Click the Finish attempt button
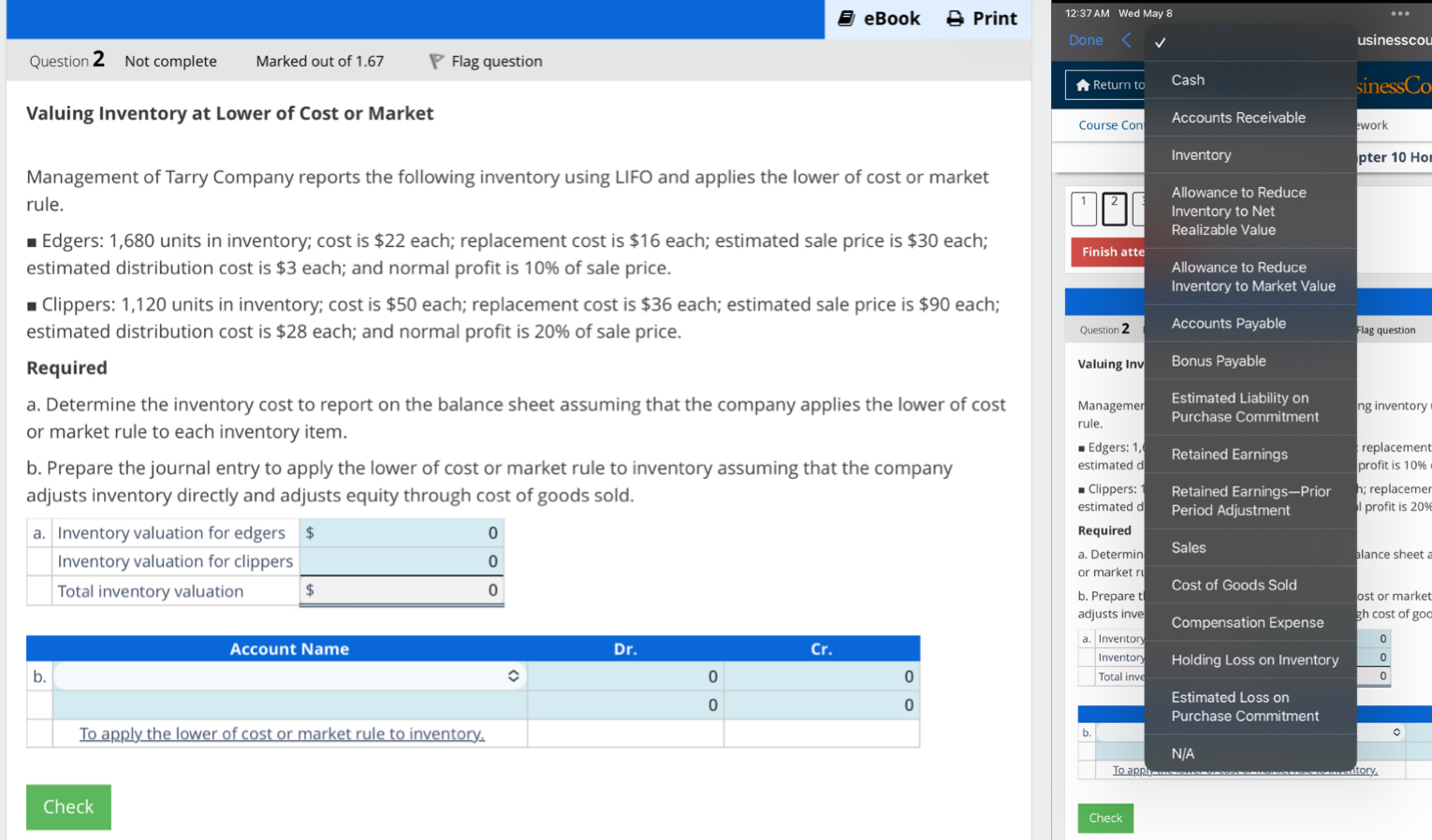The width and height of the screenshot is (1432, 840). click(1107, 252)
